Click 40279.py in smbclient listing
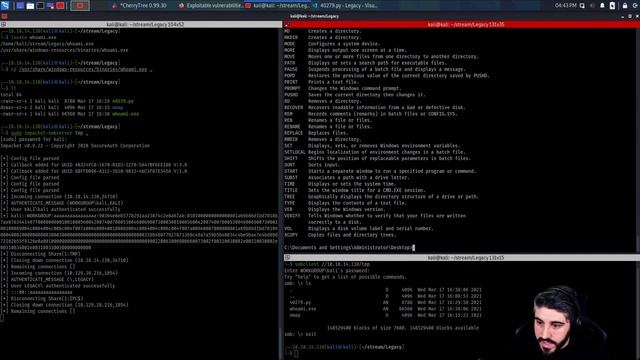The width and height of the screenshot is (640, 360). (x=300, y=302)
